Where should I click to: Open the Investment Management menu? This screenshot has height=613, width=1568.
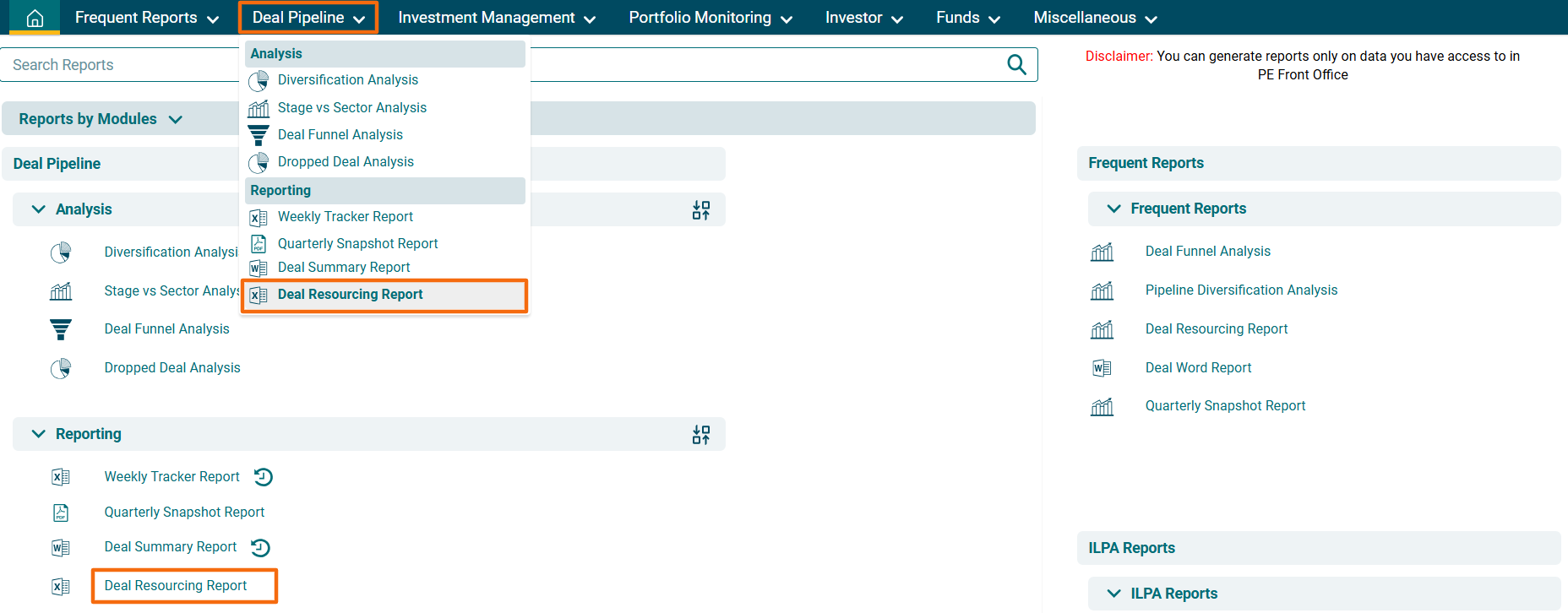(x=496, y=18)
